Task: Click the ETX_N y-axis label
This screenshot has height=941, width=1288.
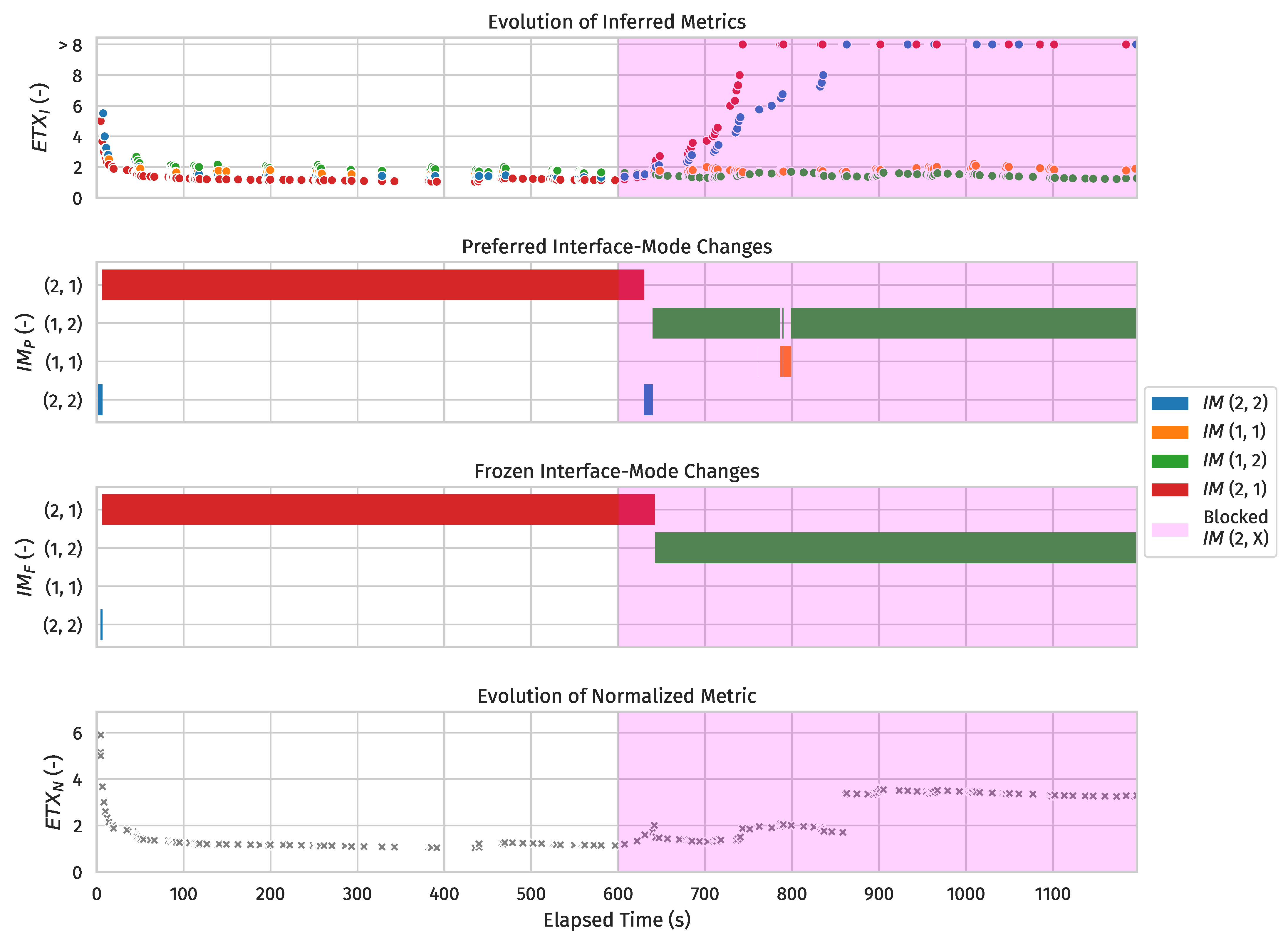Action: [x=53, y=792]
